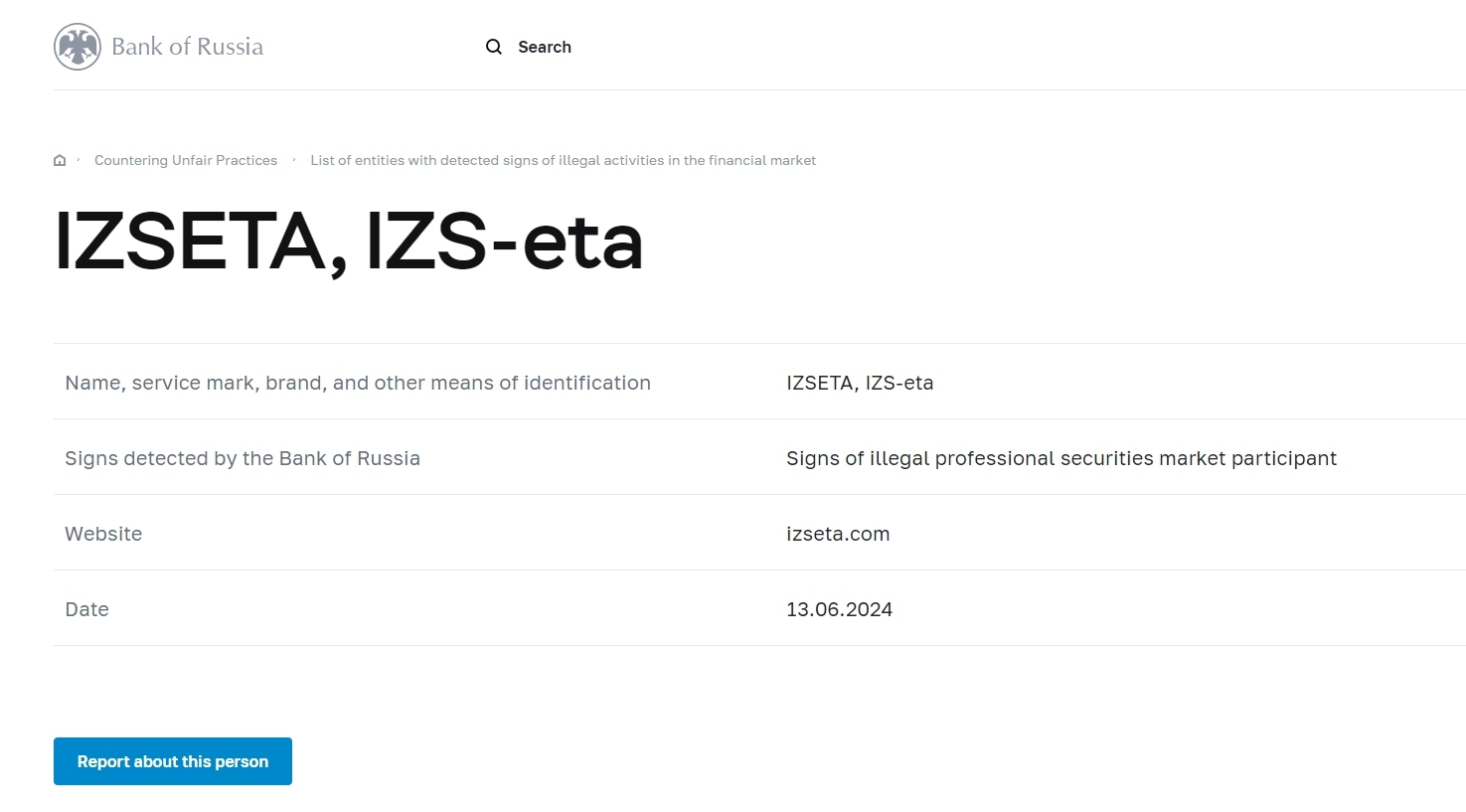The image size is (1466, 812).
Task: Open the Countering Unfair Practices breadcrumb
Action: pos(186,160)
